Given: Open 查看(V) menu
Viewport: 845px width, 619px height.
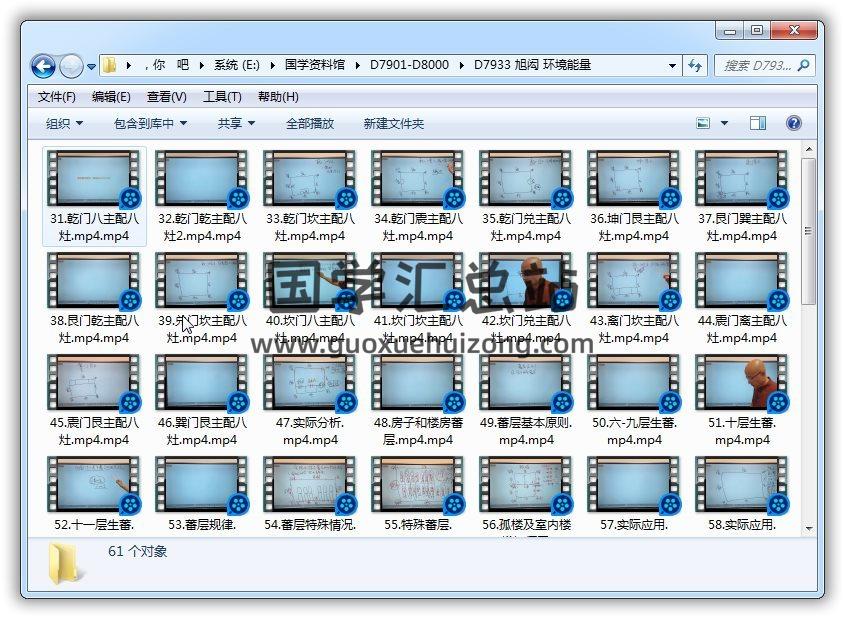Looking at the screenshot, I should click(x=167, y=97).
